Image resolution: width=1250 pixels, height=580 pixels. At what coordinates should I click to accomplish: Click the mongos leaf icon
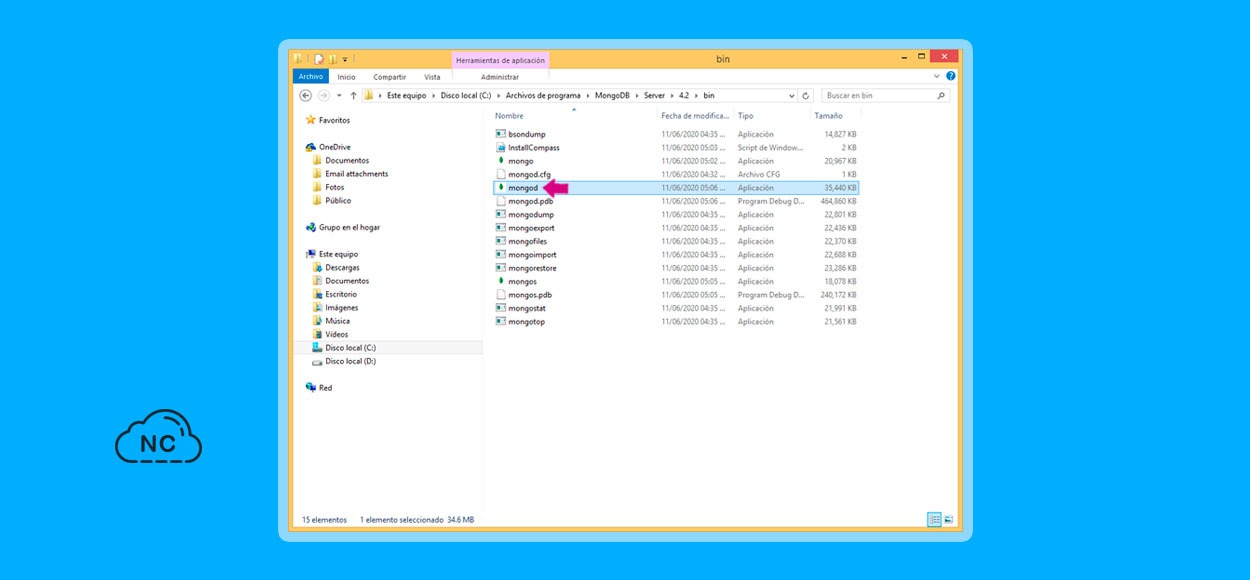click(501, 281)
